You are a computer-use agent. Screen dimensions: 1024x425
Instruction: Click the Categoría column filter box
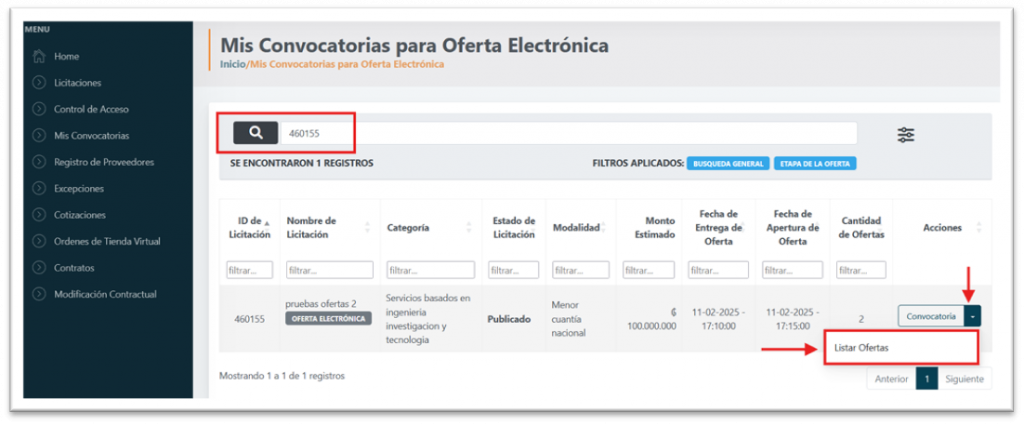pos(430,270)
